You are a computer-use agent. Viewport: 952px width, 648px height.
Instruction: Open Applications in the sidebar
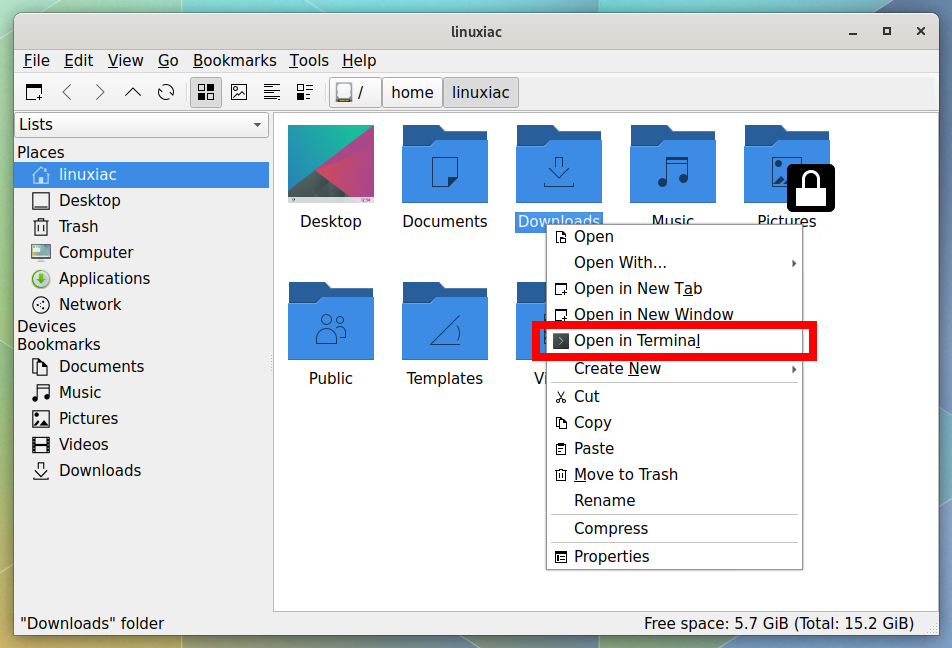[141, 279]
